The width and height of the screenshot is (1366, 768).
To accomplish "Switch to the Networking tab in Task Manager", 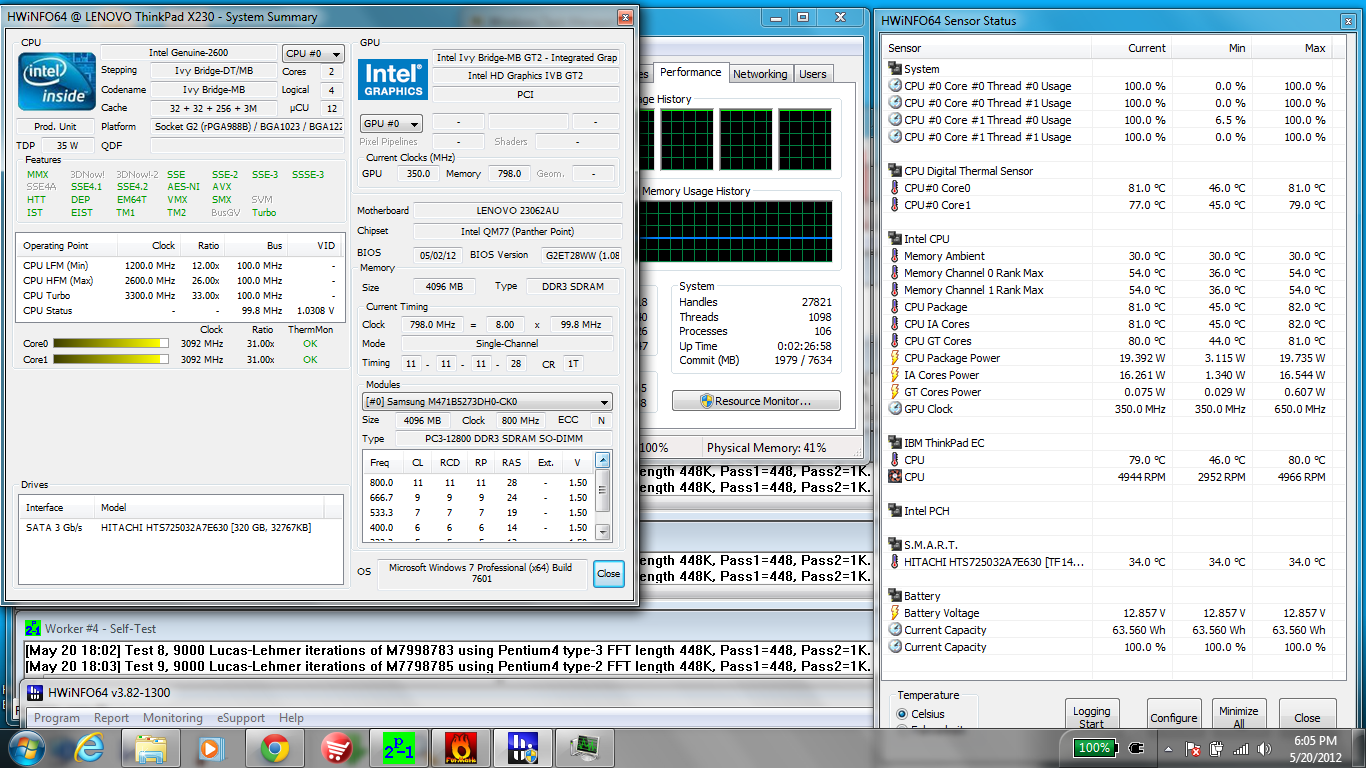I will click(x=760, y=74).
